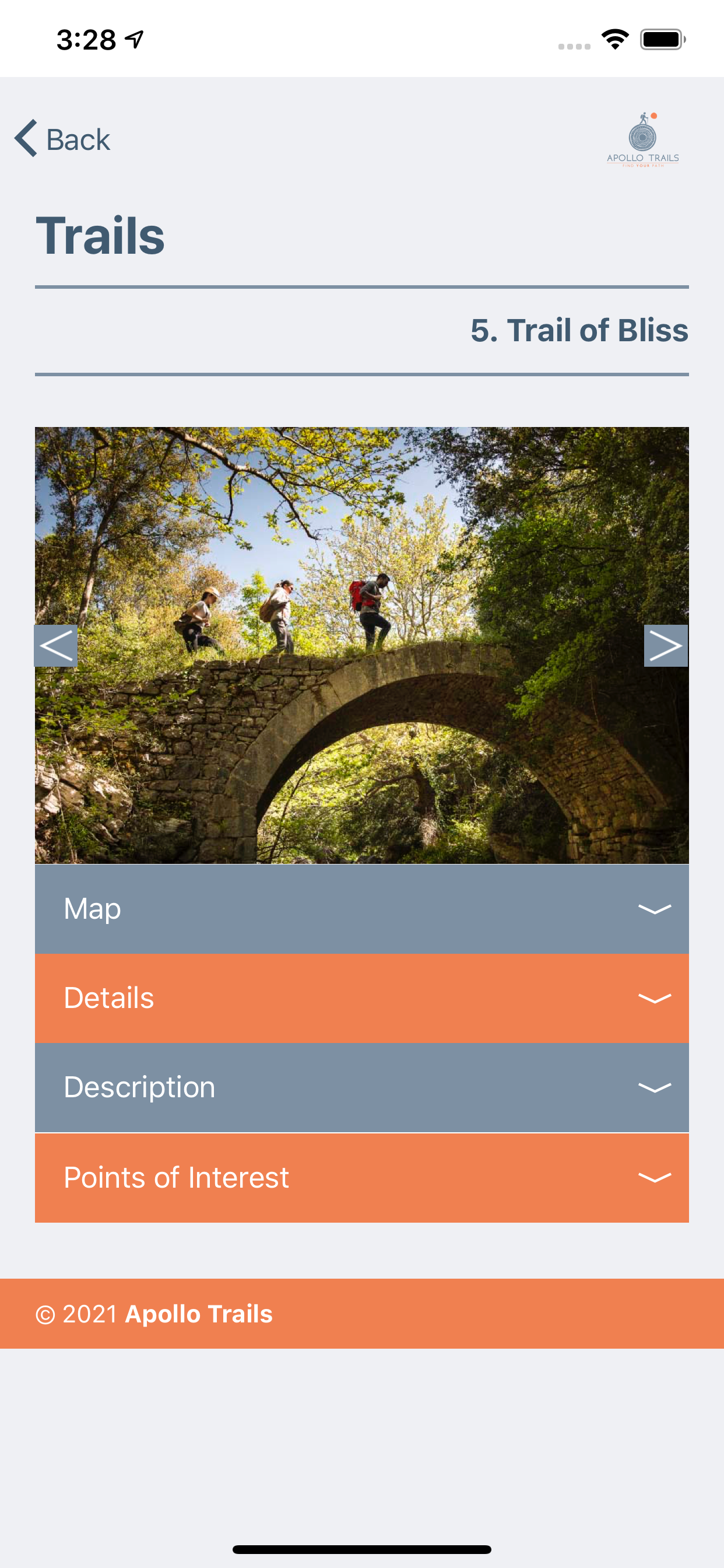Image resolution: width=724 pixels, height=1568 pixels.
Task: Open the Details accordion row
Action: tap(361, 998)
